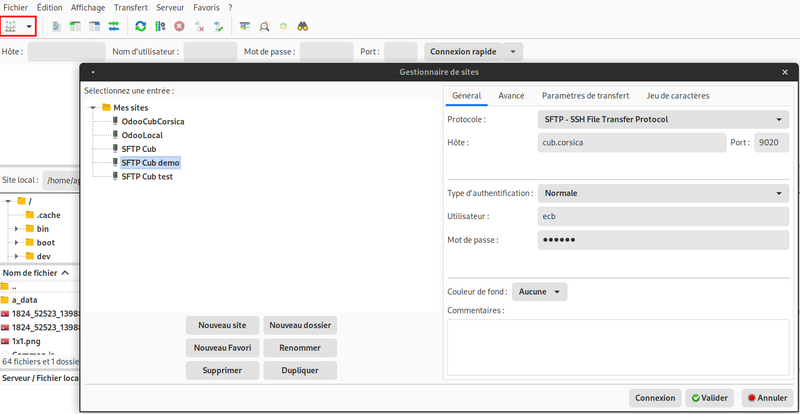Select the OdooLocal site entry

tap(142, 135)
